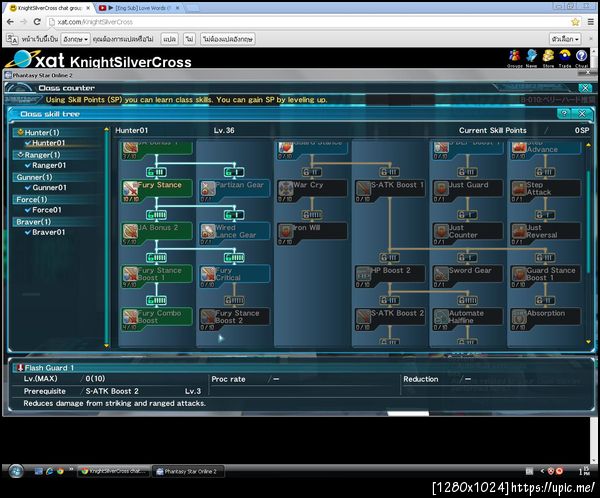The image size is (600, 498).
Task: Click the Partizan Gear skill icon
Action: pos(208,188)
